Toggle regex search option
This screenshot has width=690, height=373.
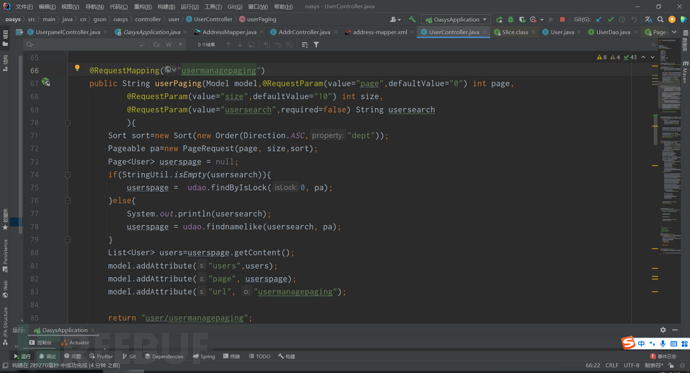pos(180,45)
